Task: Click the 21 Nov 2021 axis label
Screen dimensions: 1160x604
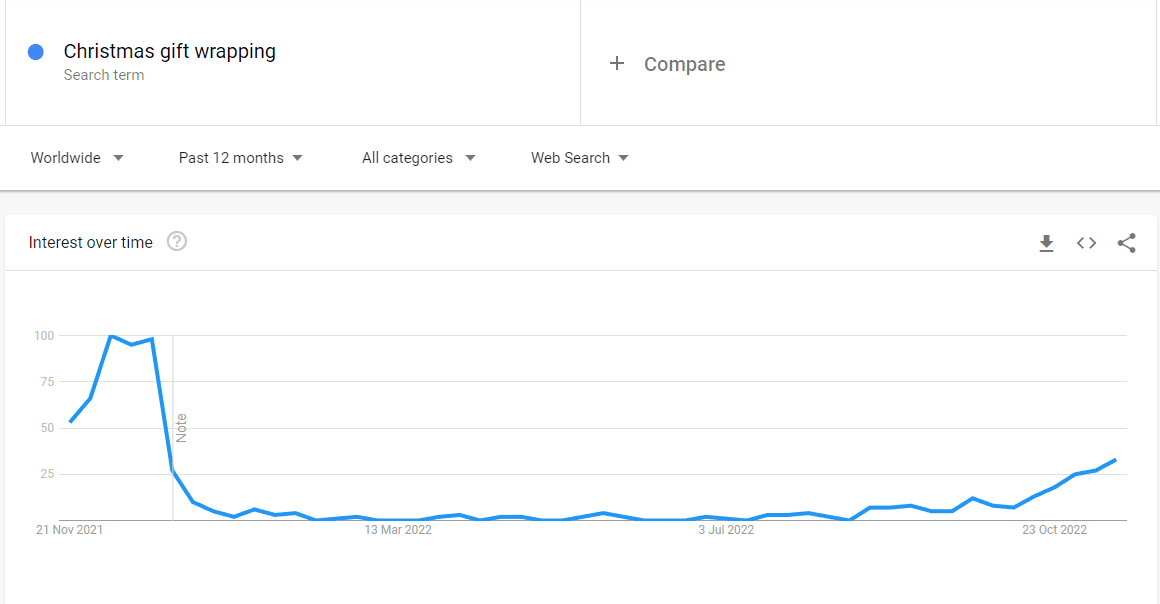Action: [70, 530]
